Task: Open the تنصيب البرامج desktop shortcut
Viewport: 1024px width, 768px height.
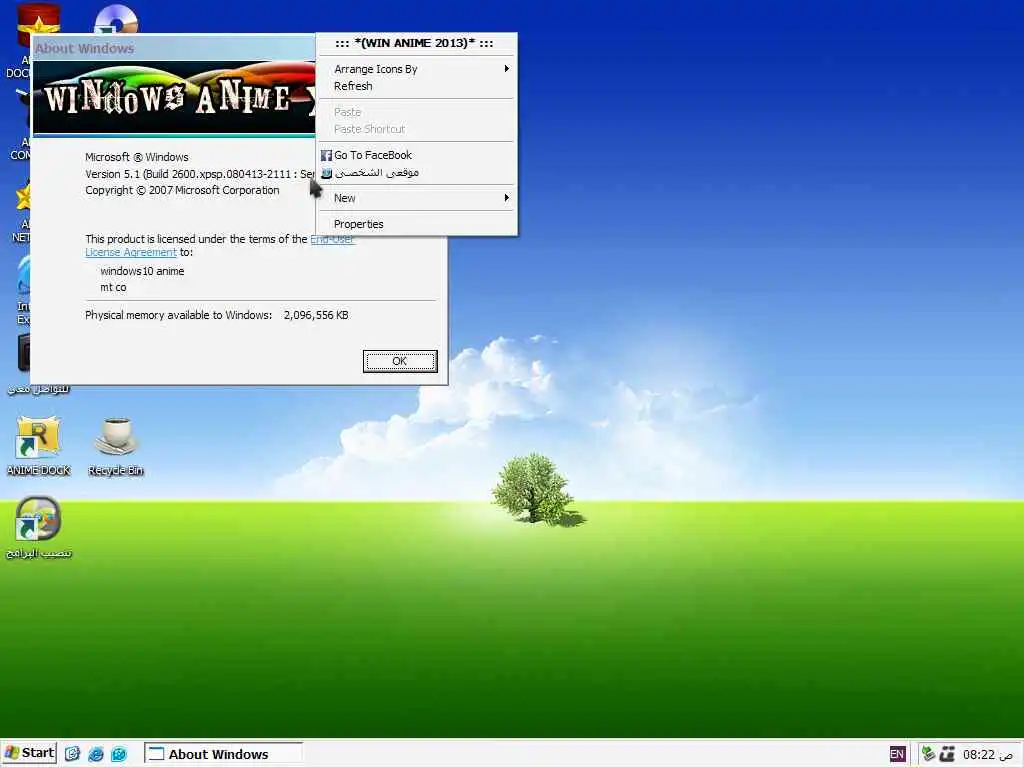Action: coord(38,528)
